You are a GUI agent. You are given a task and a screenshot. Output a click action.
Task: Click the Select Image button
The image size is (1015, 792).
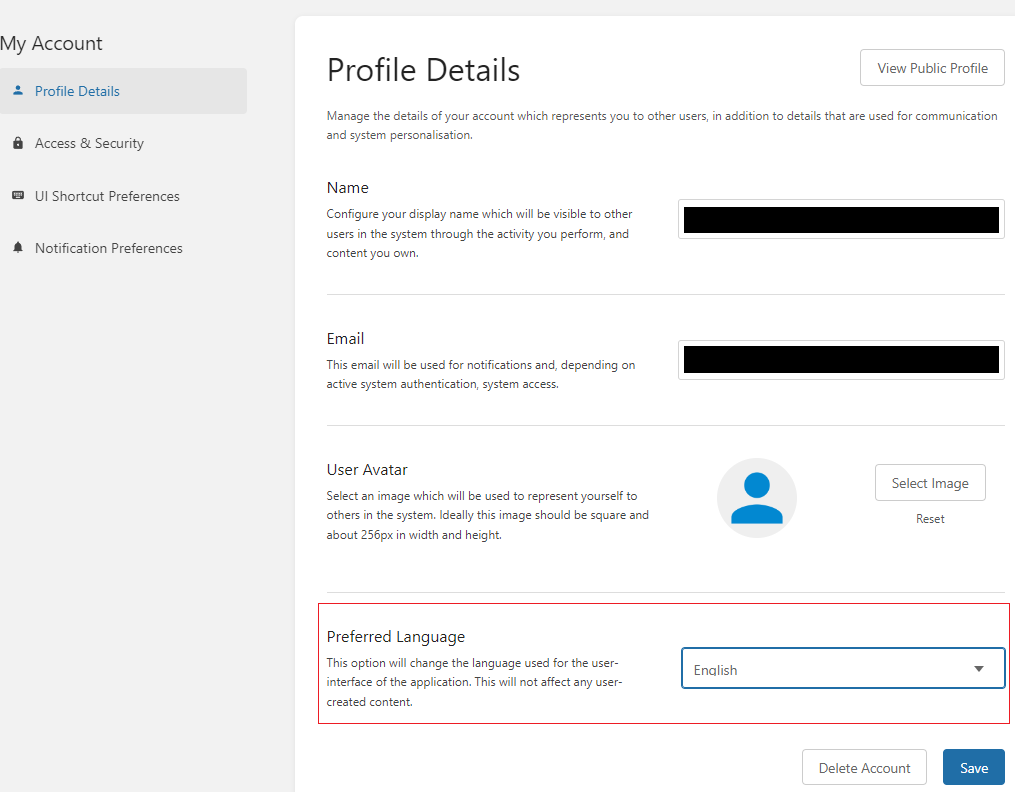point(929,483)
